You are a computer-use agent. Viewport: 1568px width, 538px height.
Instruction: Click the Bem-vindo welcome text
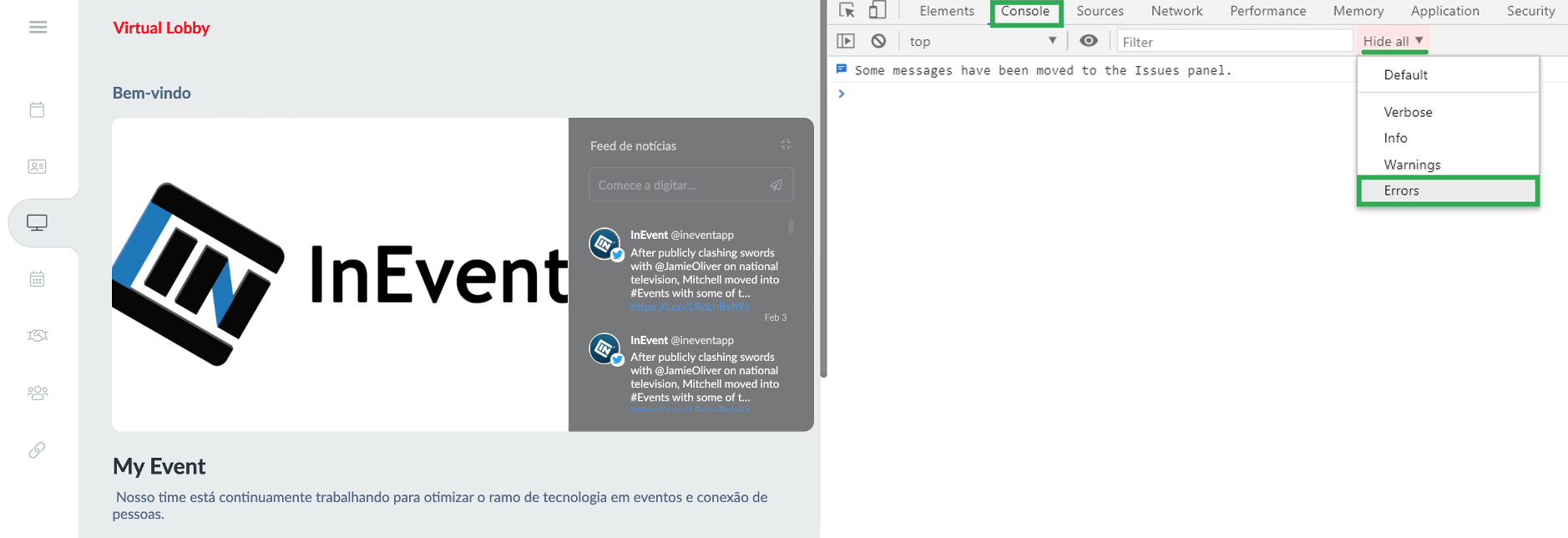[152, 93]
